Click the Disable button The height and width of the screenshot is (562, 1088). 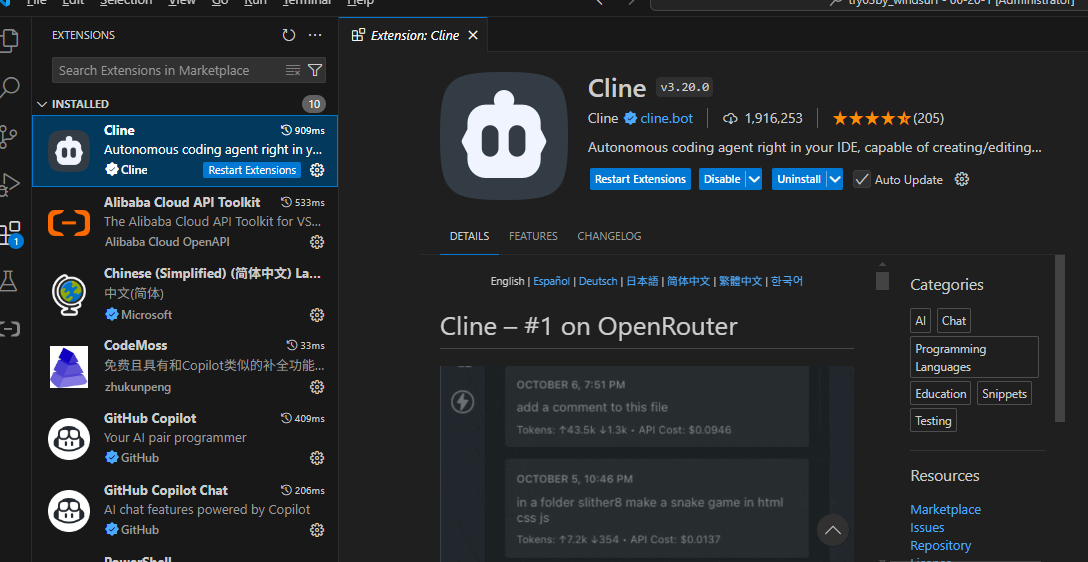pos(722,179)
